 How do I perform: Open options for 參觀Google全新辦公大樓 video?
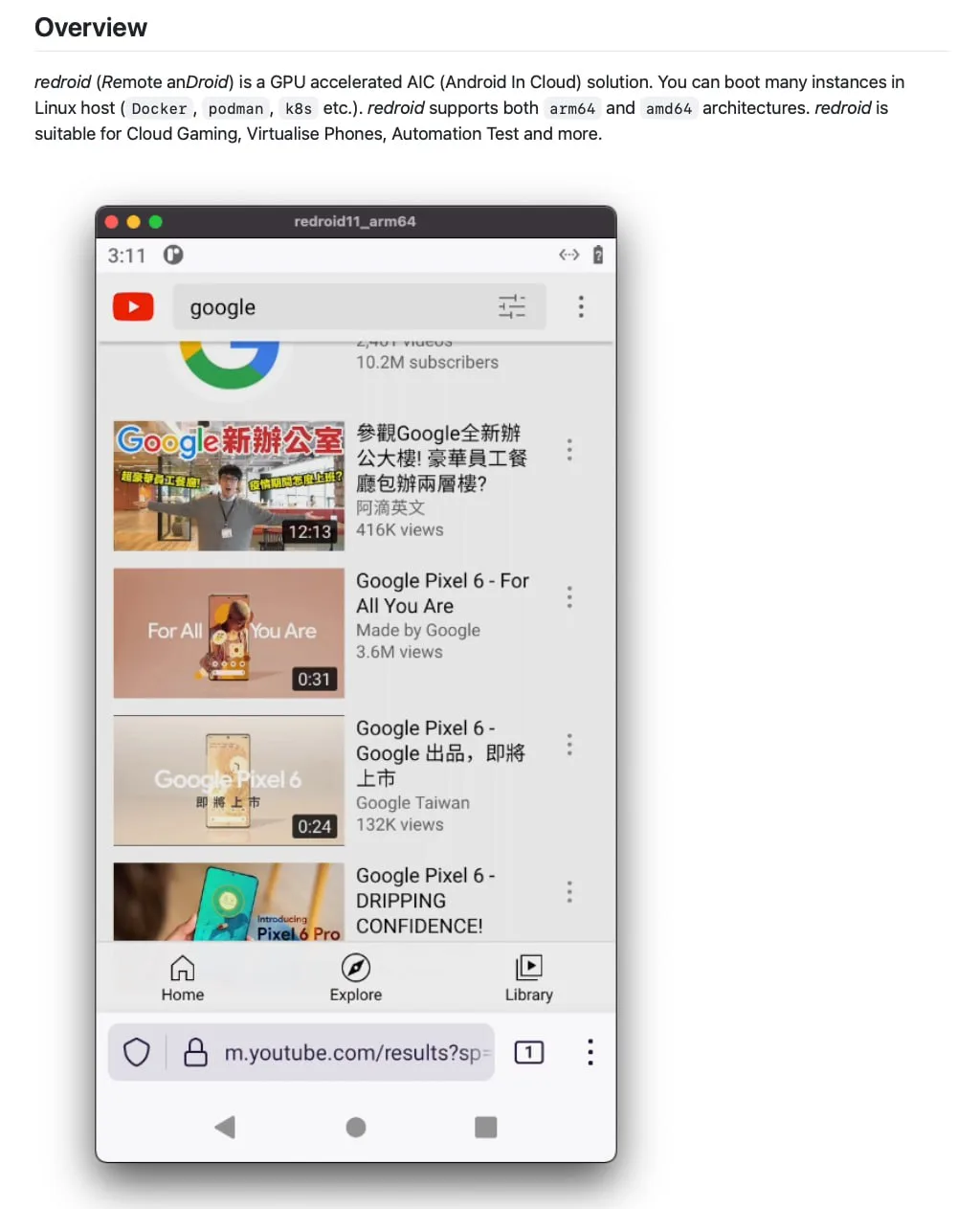coord(569,450)
